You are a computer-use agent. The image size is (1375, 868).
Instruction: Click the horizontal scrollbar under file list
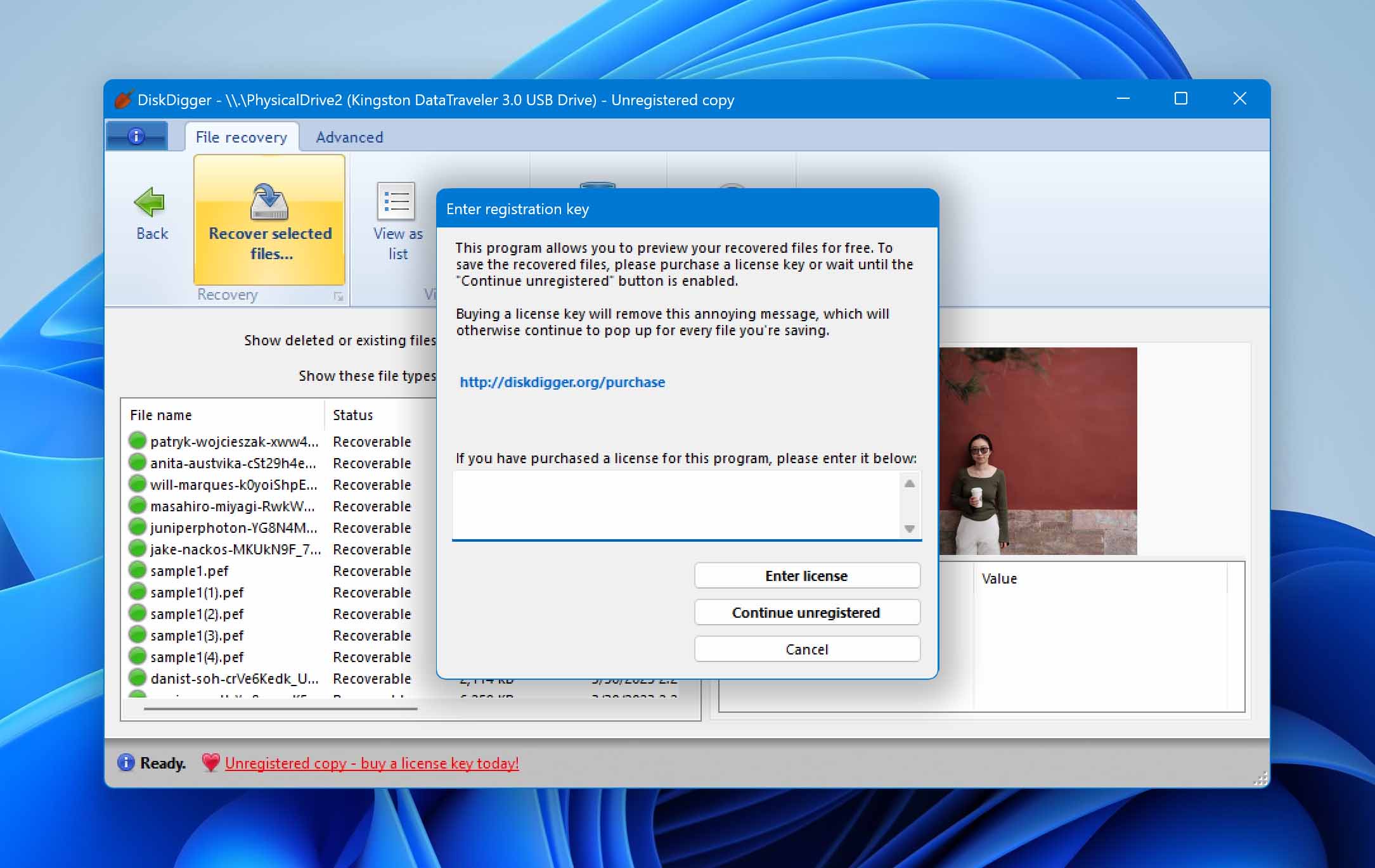[280, 708]
